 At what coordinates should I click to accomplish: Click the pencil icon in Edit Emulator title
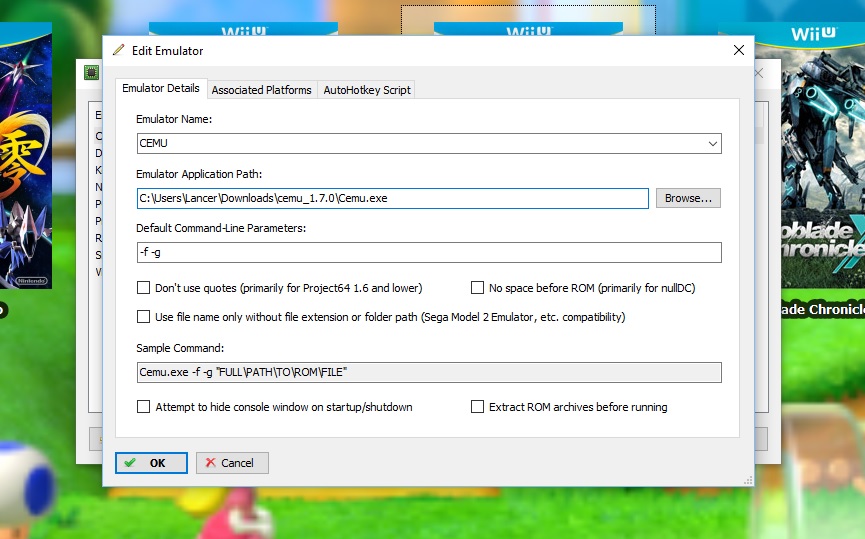coord(118,50)
